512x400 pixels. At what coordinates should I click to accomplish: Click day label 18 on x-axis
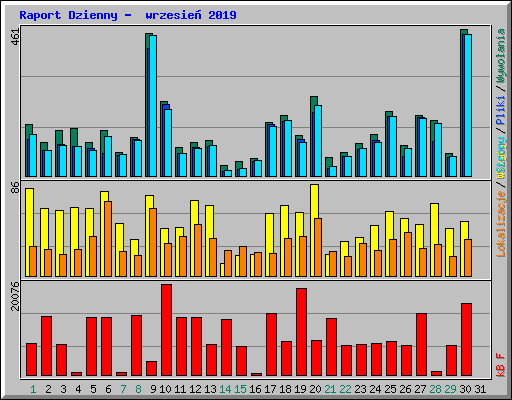[x=285, y=389]
